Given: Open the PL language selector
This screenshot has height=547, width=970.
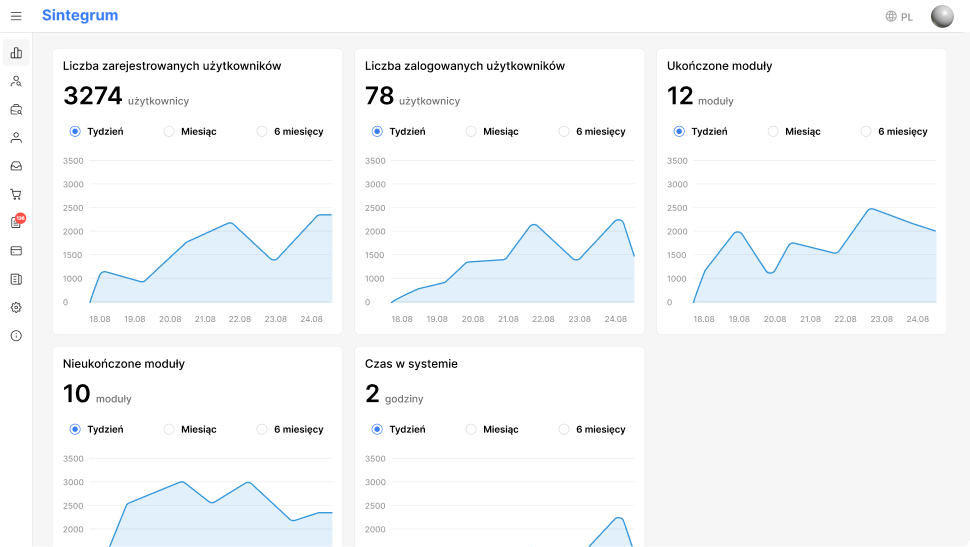Looking at the screenshot, I should click(x=899, y=17).
